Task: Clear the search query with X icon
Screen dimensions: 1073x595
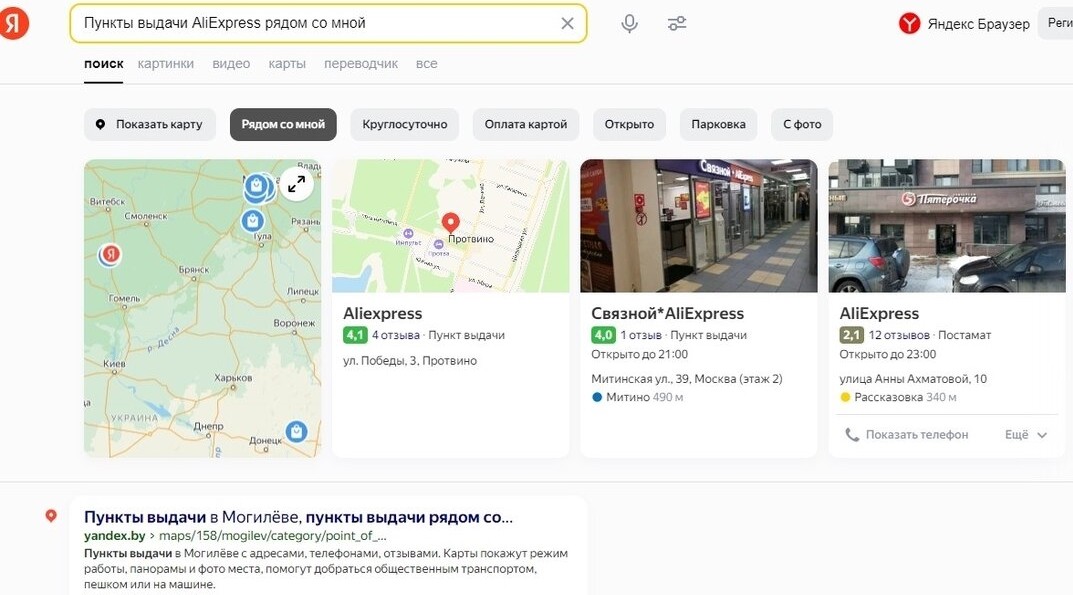Action: [x=567, y=23]
